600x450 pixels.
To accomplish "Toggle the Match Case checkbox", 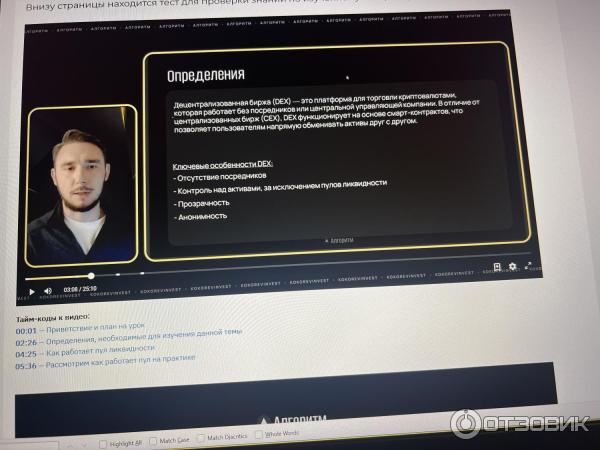I will 153,441.
